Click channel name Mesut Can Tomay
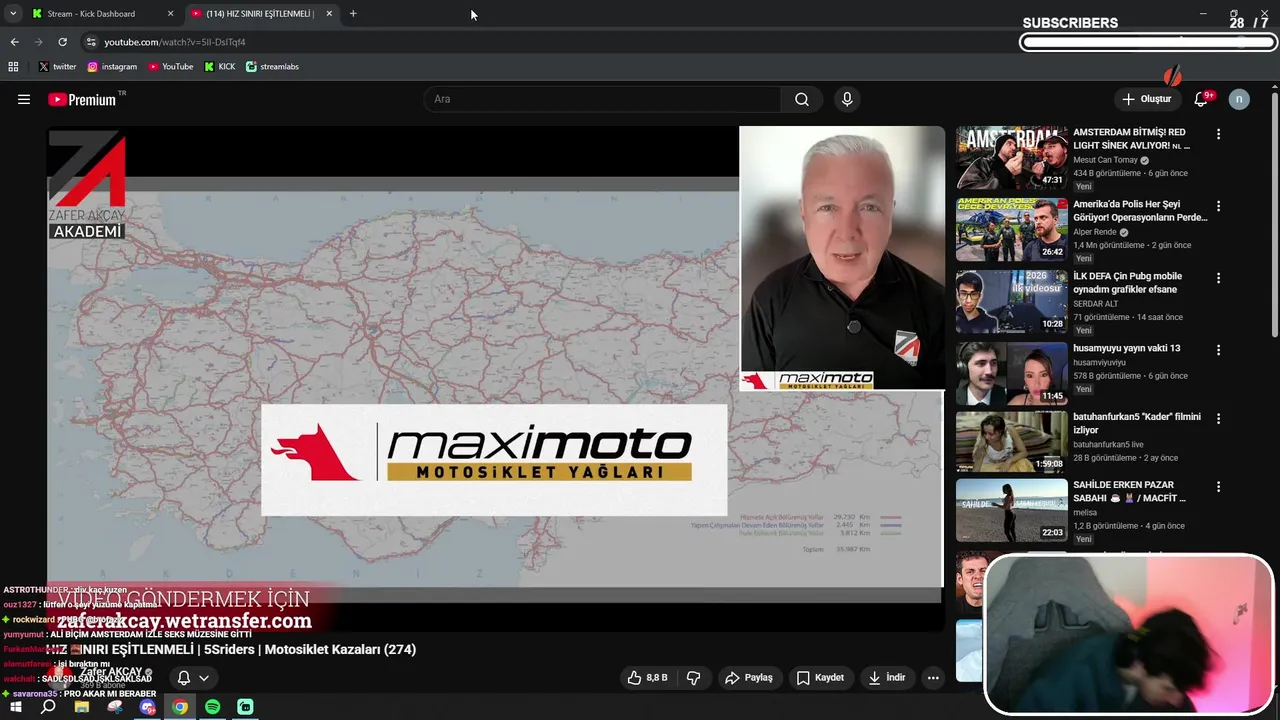 (1105, 160)
